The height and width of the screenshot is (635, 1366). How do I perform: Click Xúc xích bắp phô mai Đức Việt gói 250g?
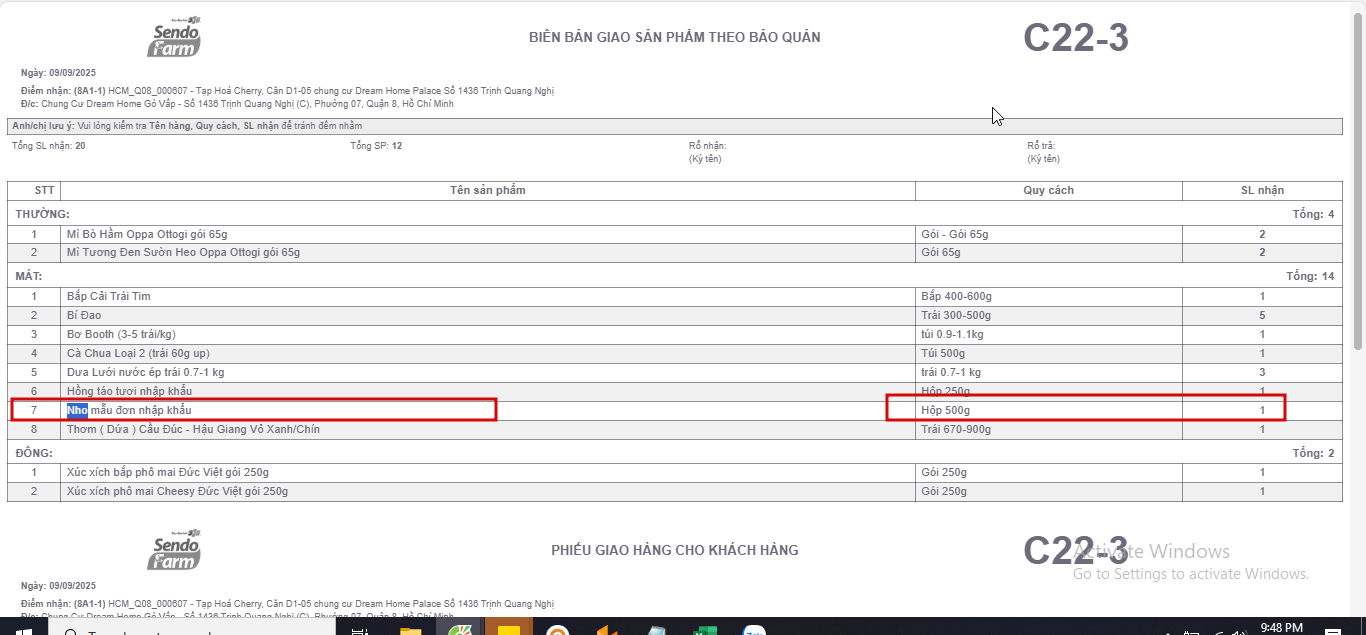168,472
